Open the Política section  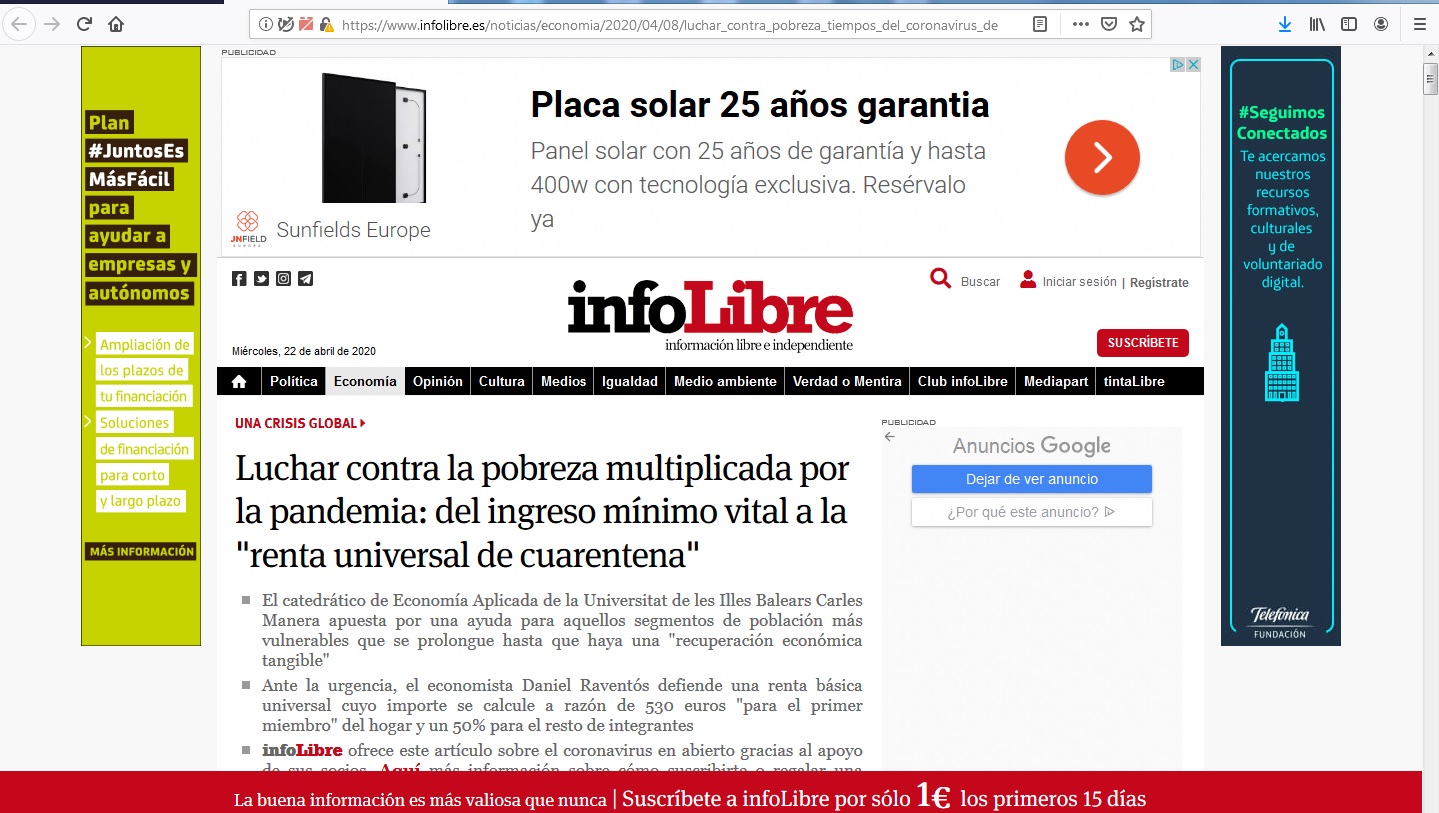tap(293, 381)
